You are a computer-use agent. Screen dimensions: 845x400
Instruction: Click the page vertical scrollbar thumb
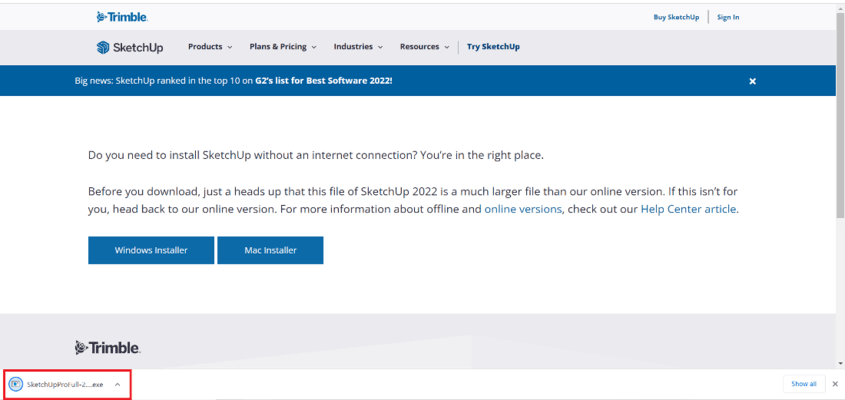tap(841, 116)
